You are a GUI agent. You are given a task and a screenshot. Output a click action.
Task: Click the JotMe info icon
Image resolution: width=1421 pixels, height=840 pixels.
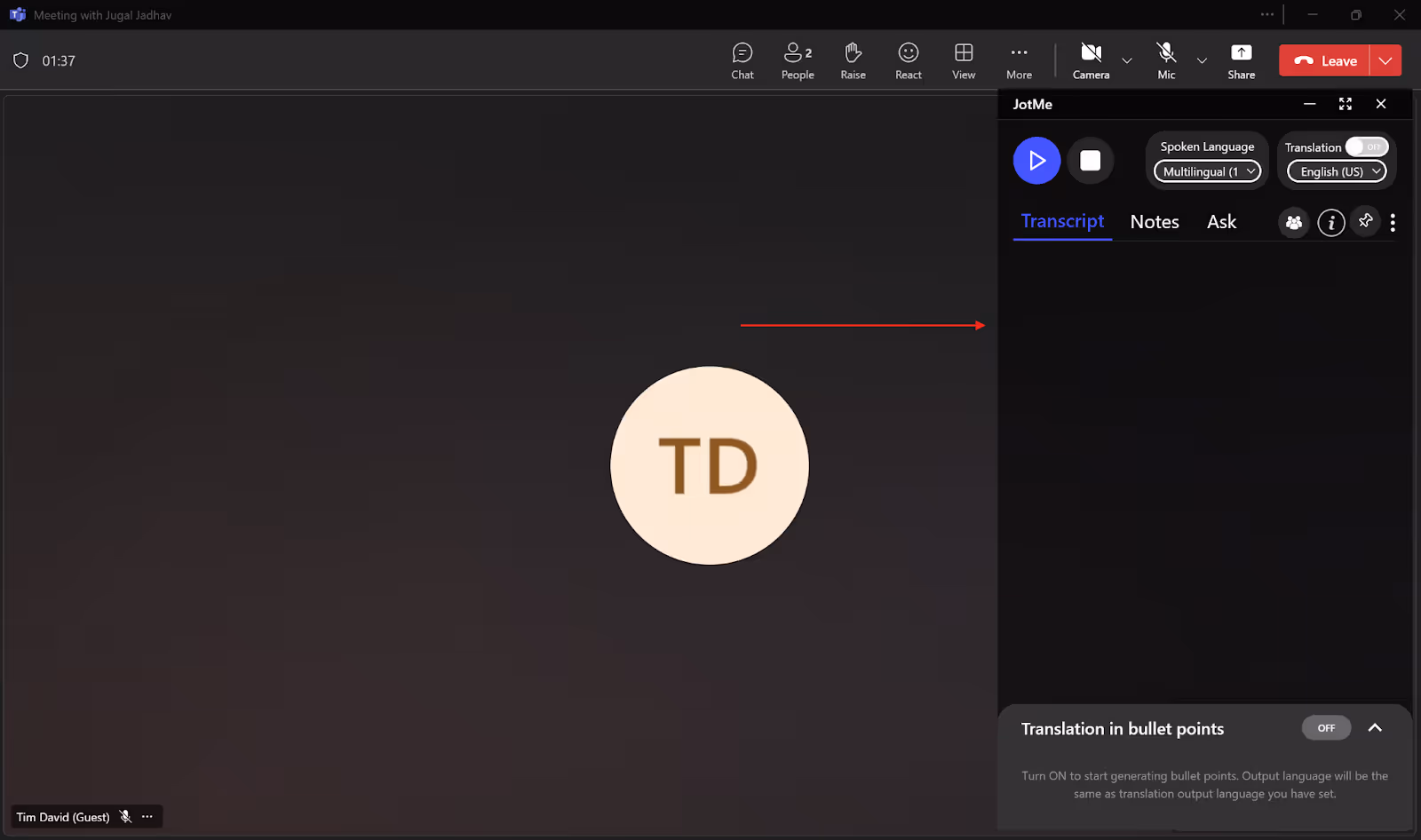point(1330,223)
